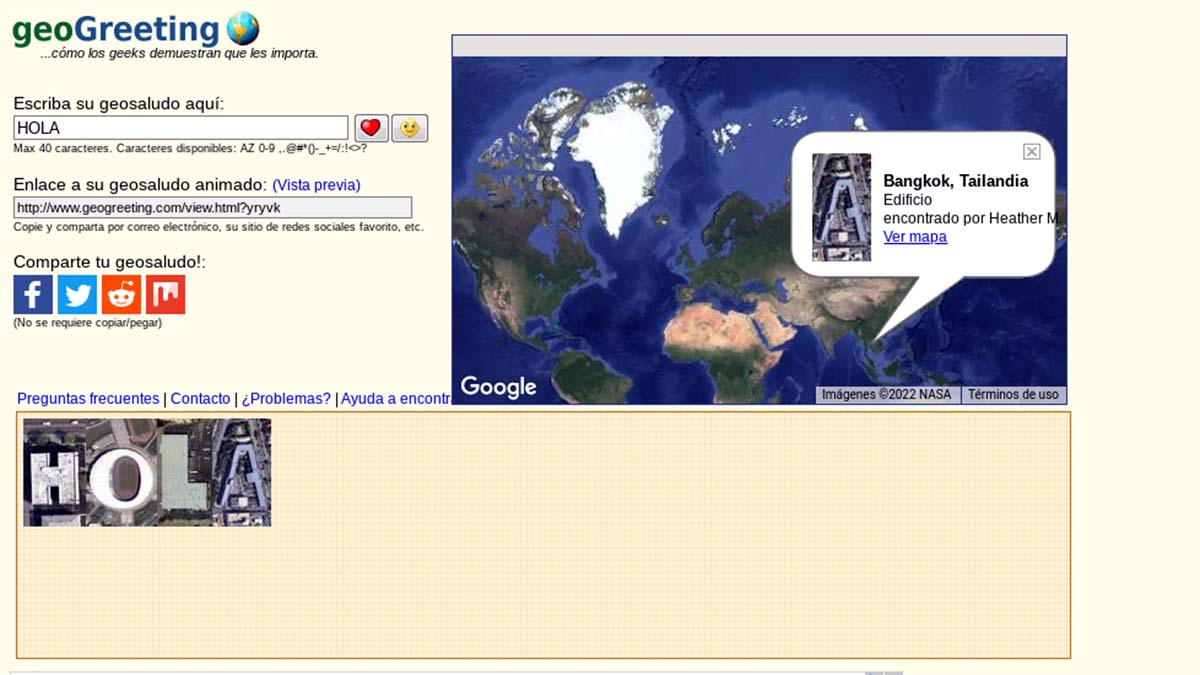Share geosaludo on Twitter
The image size is (1200, 675).
(x=77, y=295)
